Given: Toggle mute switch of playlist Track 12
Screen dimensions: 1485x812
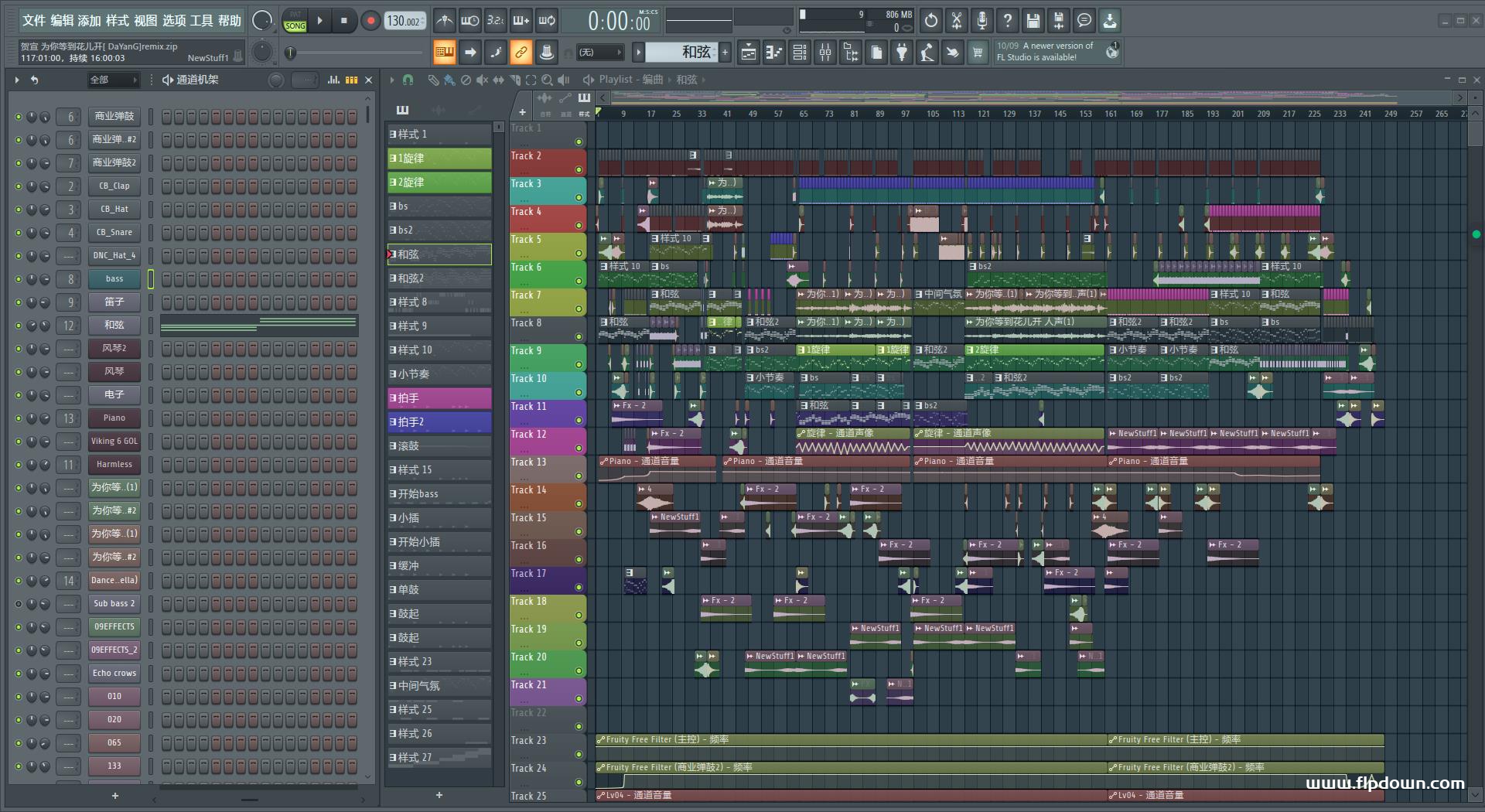Looking at the screenshot, I should [x=579, y=448].
